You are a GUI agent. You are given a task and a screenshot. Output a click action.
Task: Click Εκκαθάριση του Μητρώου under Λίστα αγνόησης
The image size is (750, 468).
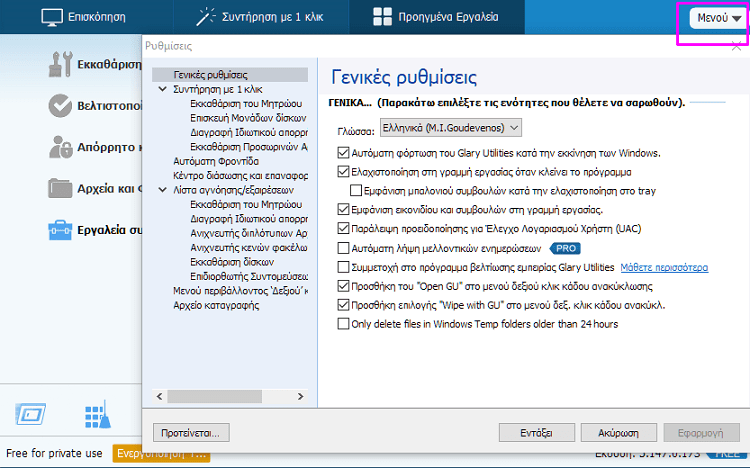point(246,204)
